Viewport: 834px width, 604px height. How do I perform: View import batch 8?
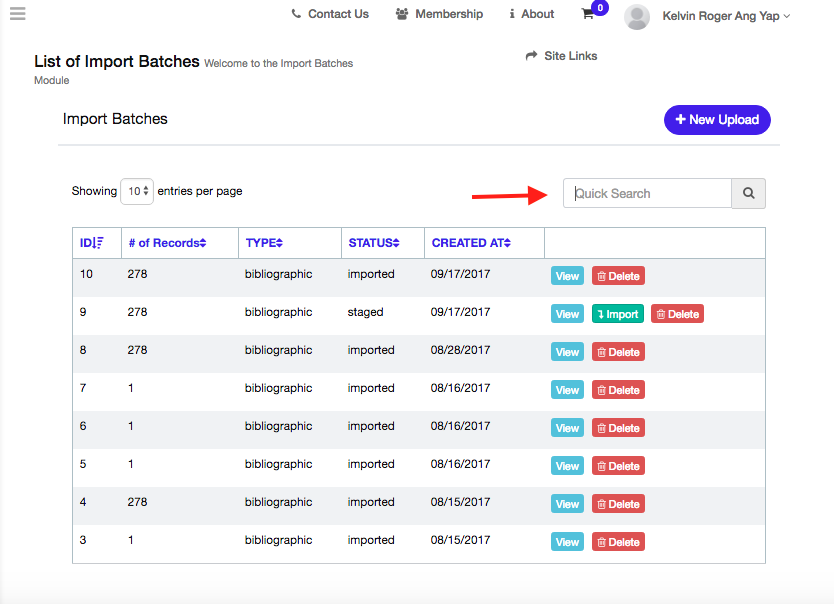(567, 352)
